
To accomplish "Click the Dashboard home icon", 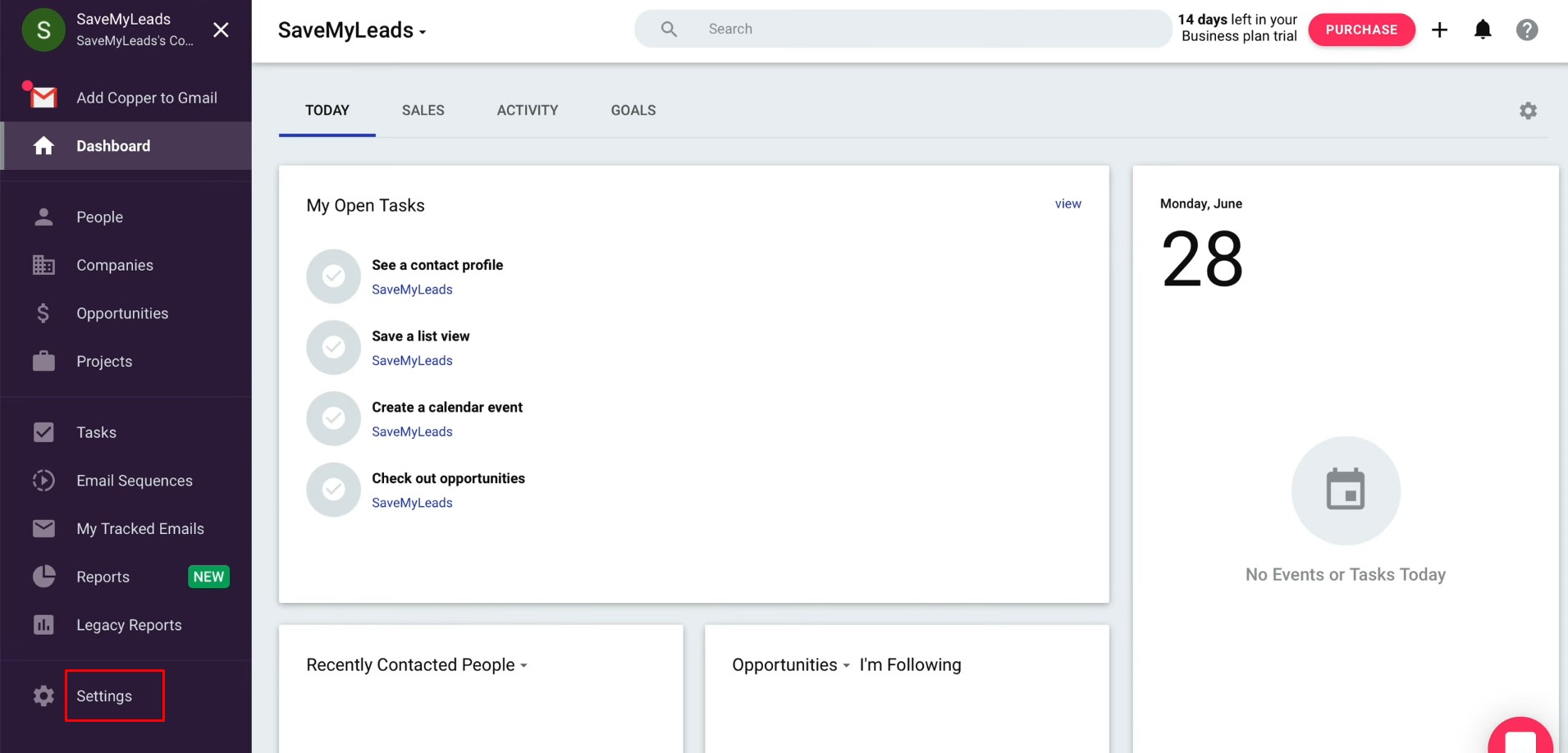I will click(43, 146).
